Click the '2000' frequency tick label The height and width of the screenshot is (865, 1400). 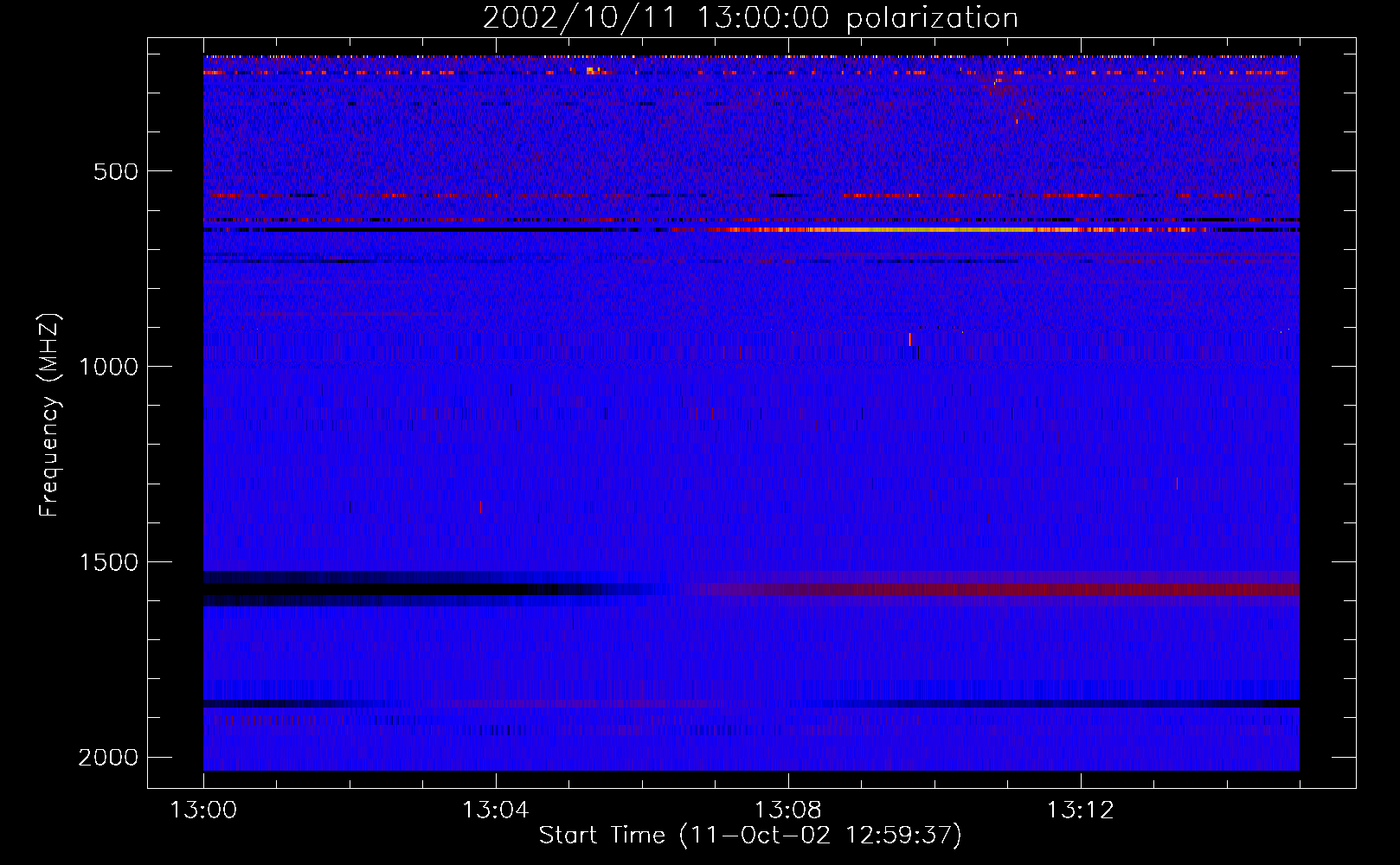(x=108, y=758)
